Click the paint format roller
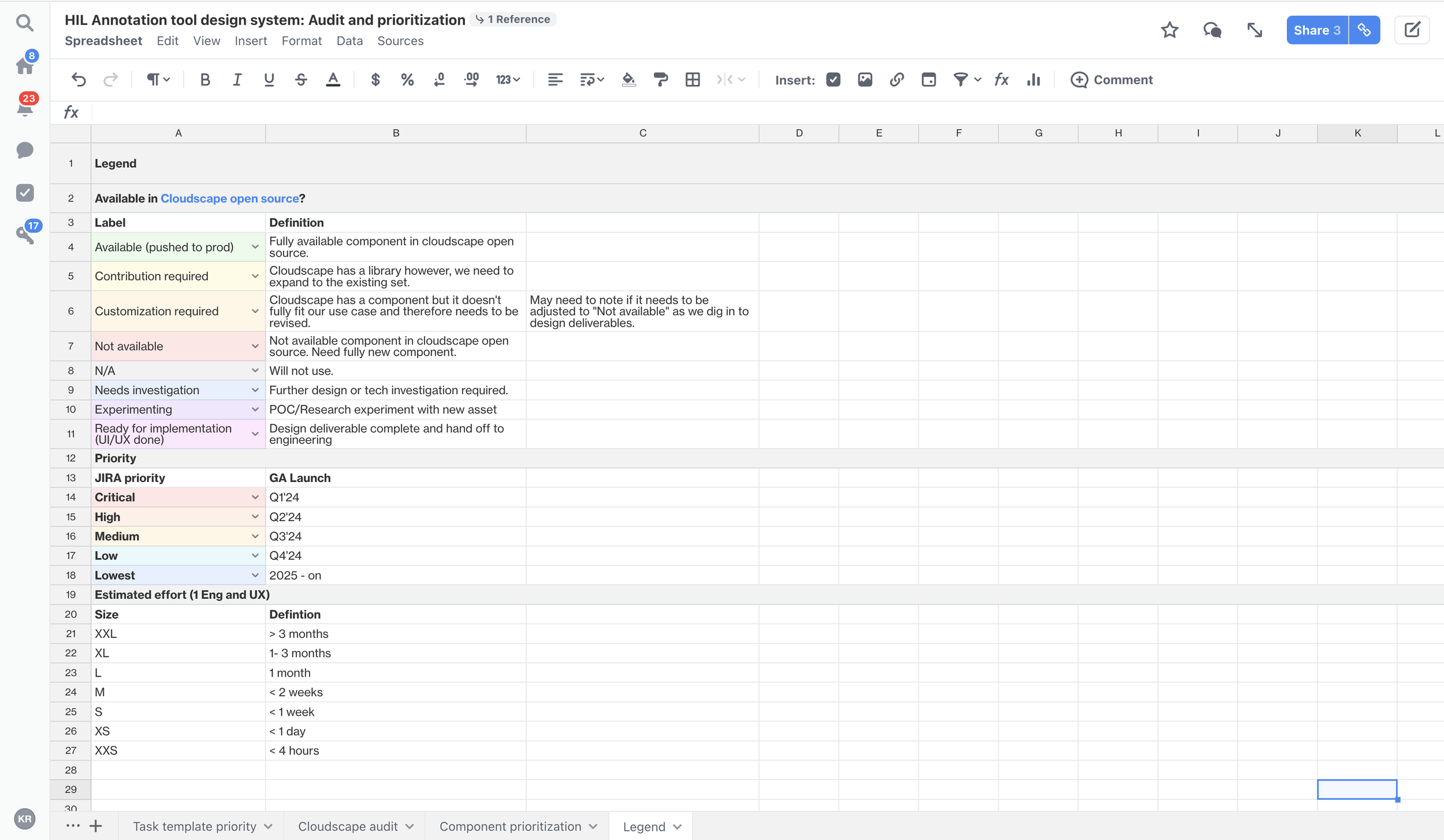Screen dimensions: 1444x840 click(x=660, y=80)
